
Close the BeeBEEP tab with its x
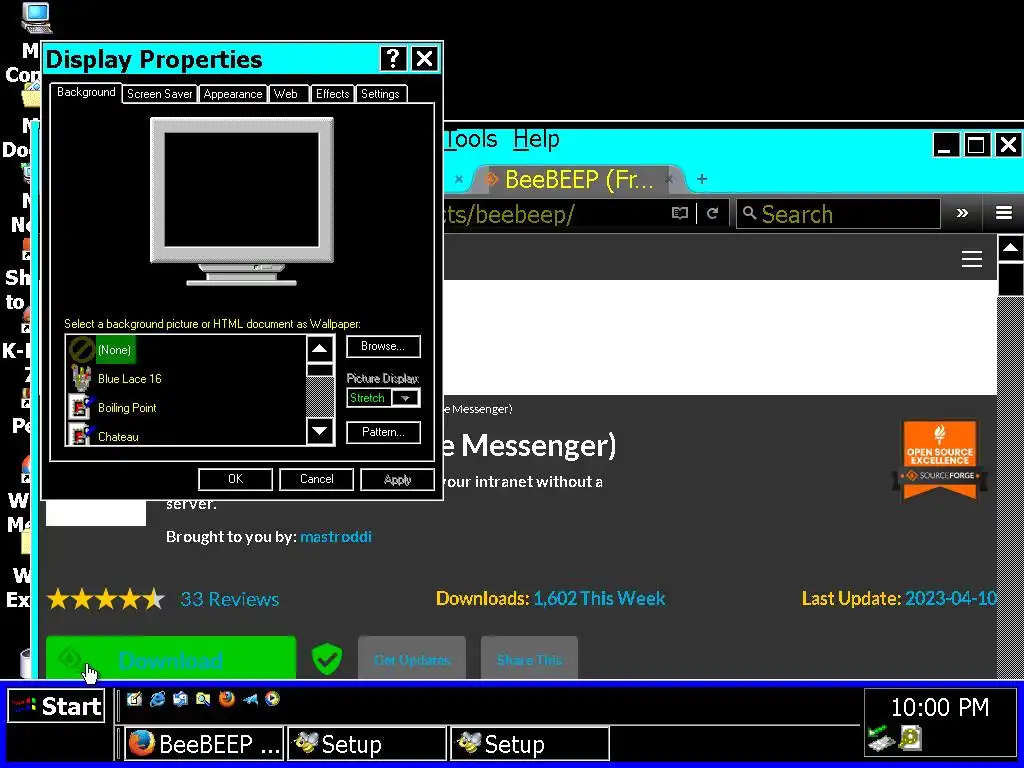pos(669,179)
